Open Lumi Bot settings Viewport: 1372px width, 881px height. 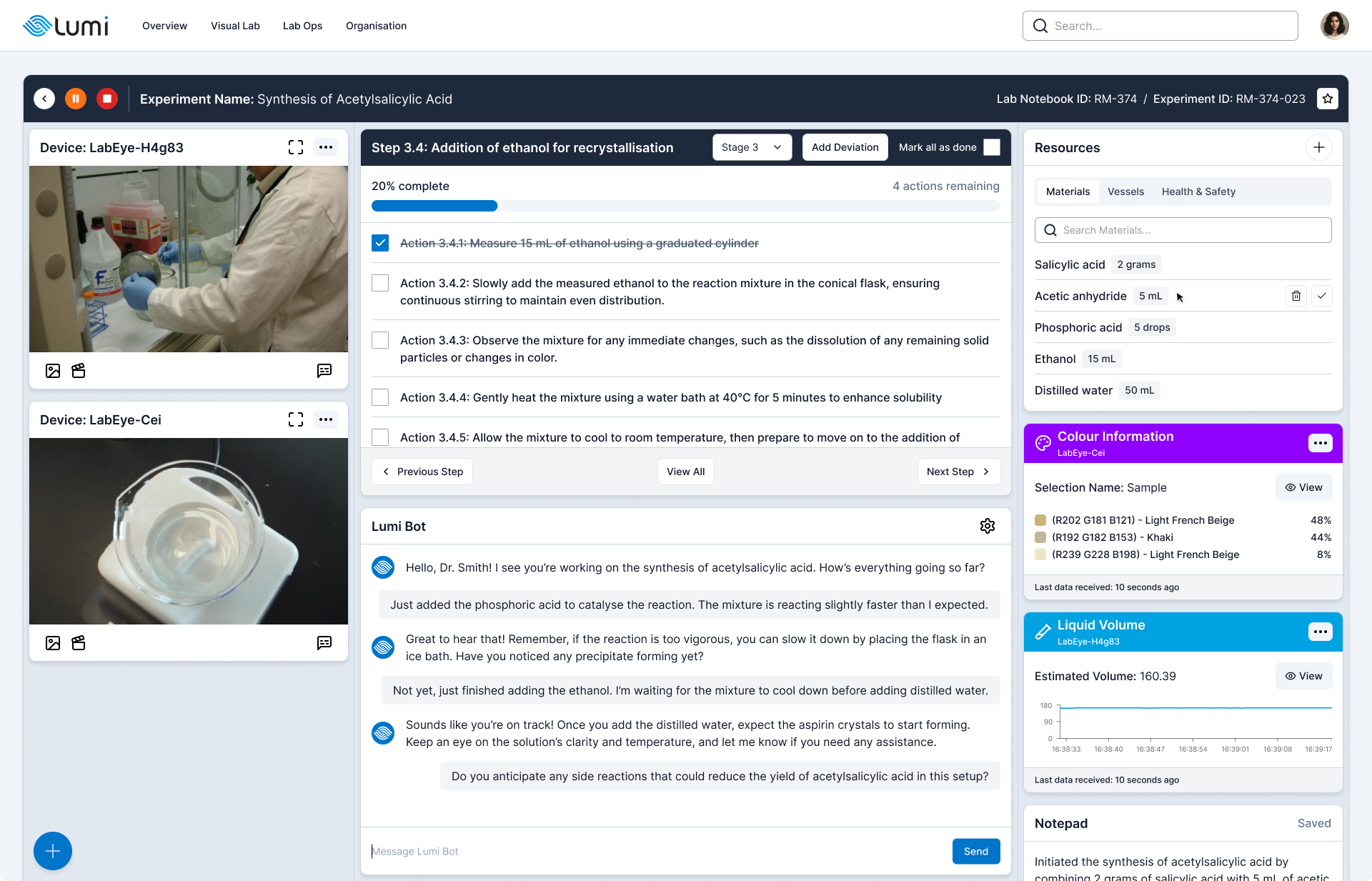(x=987, y=526)
